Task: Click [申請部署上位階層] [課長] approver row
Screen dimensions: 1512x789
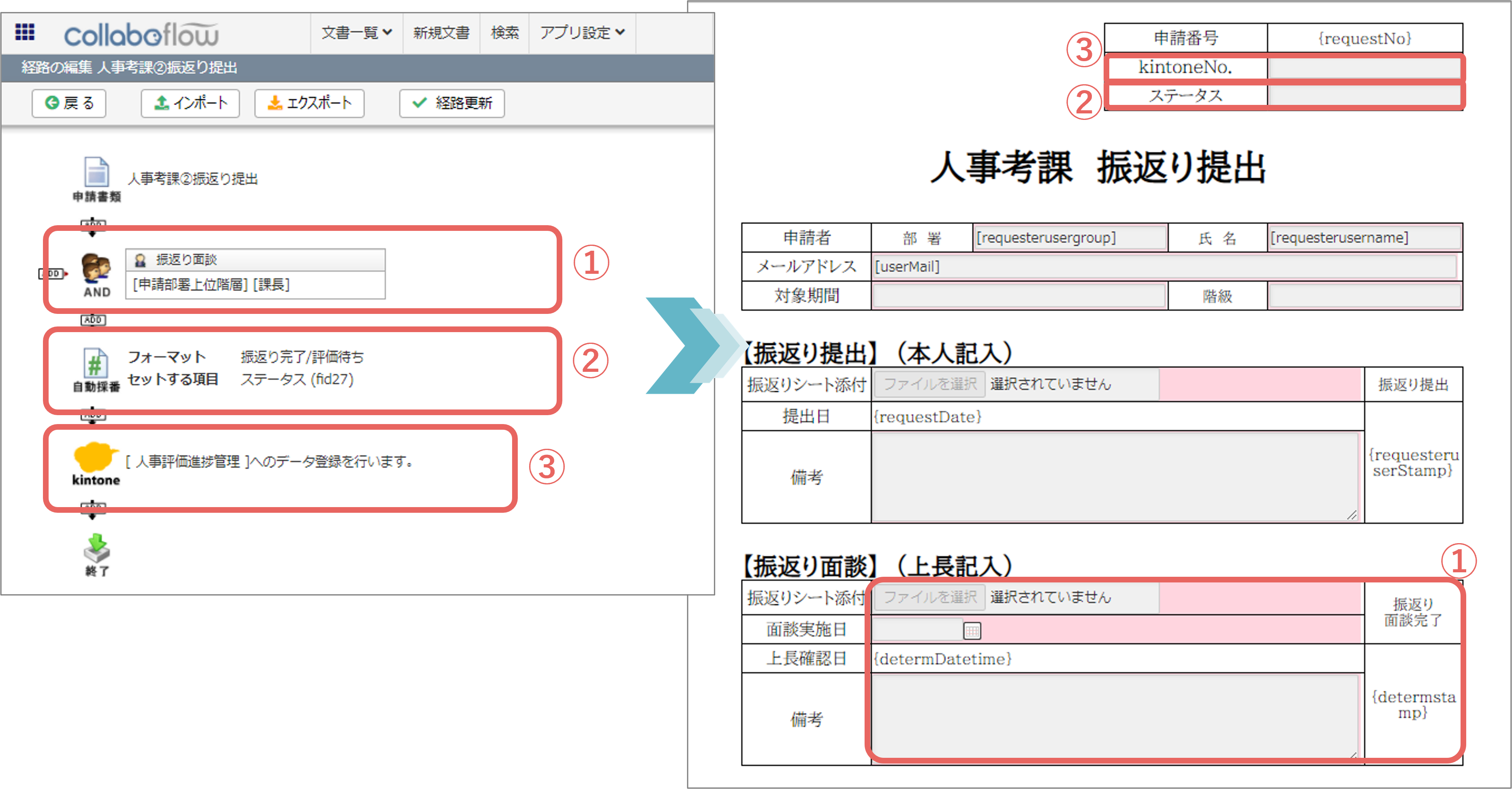Action: (x=255, y=284)
